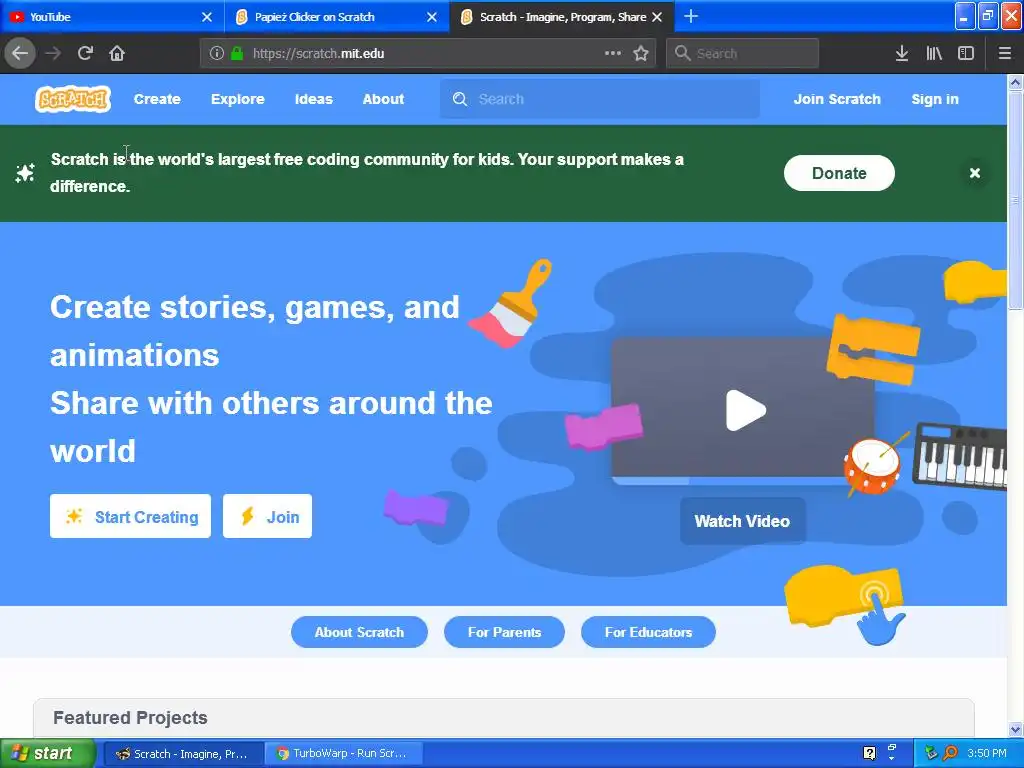Screen dimensions: 1024x768
Task: Switch to the Scratch Firefox taskbar window
Action: click(x=184, y=754)
